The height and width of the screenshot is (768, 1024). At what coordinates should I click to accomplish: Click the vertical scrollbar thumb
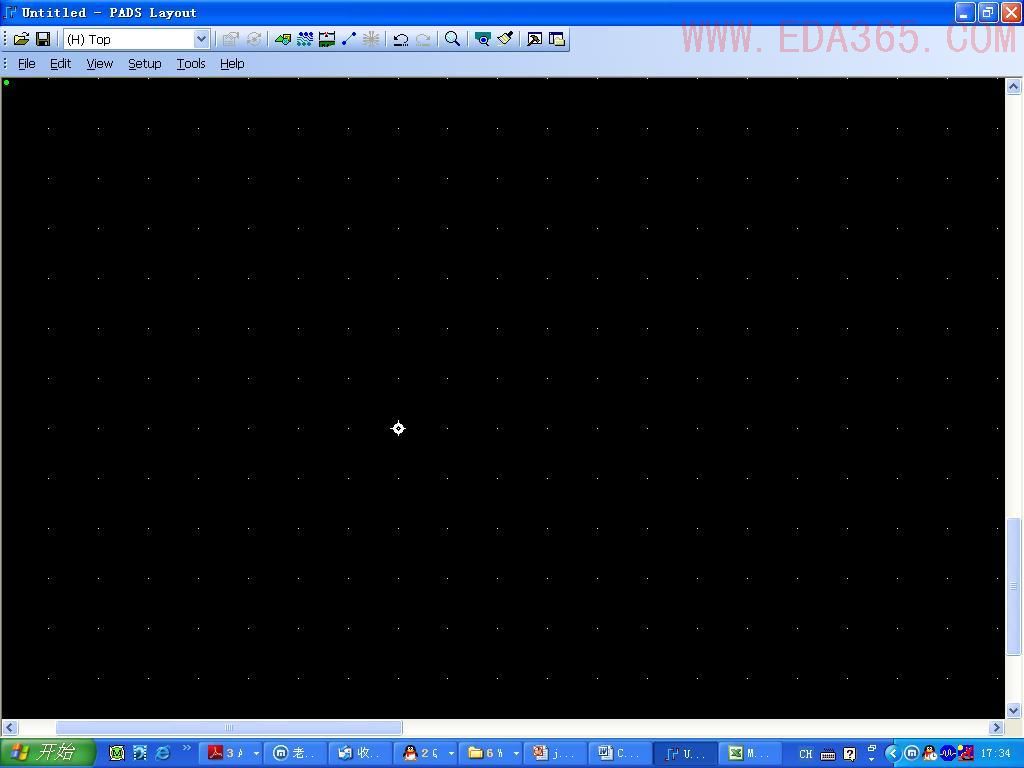[1014, 586]
